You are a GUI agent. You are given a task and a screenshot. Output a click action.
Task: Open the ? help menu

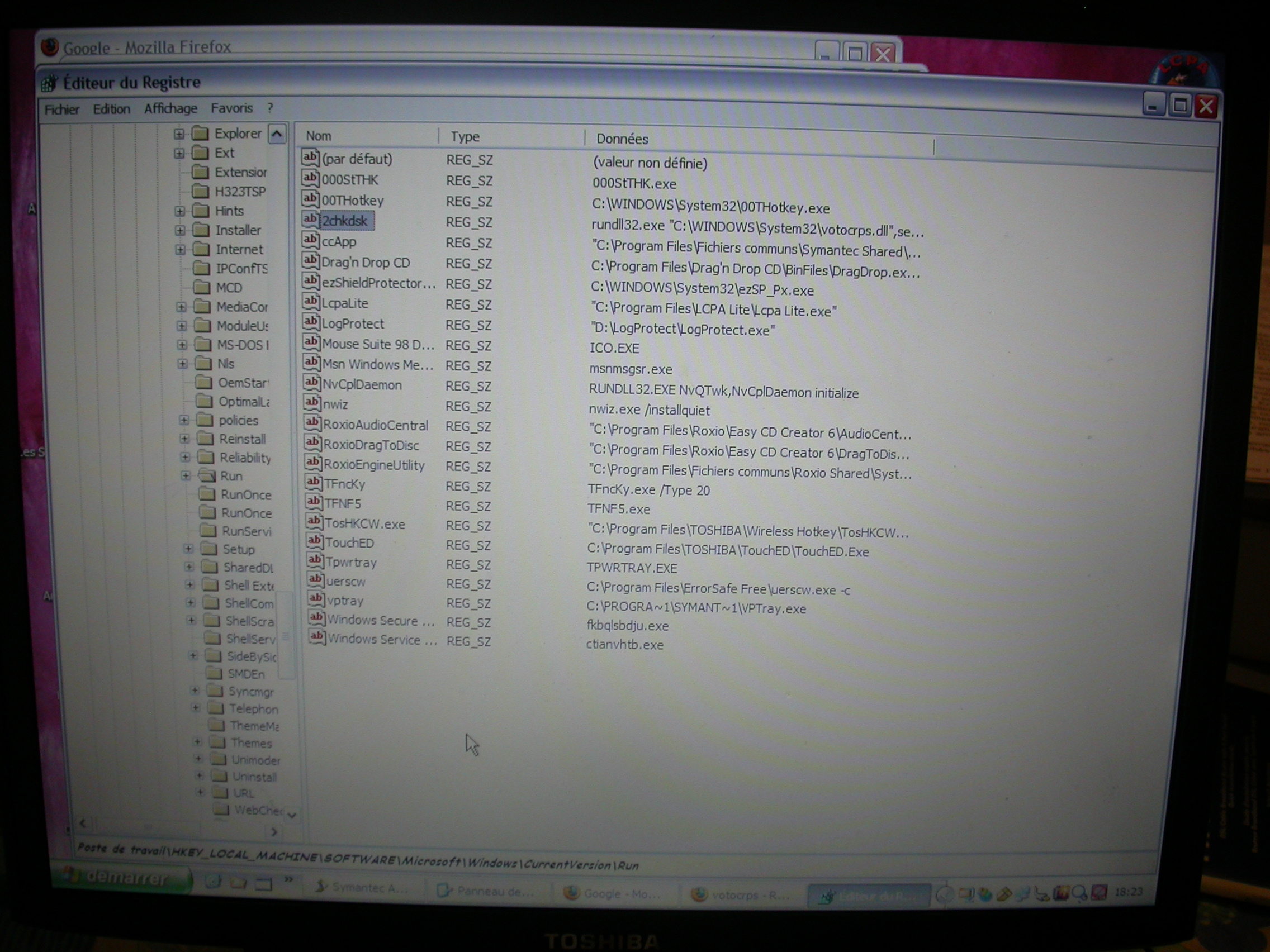[x=270, y=108]
